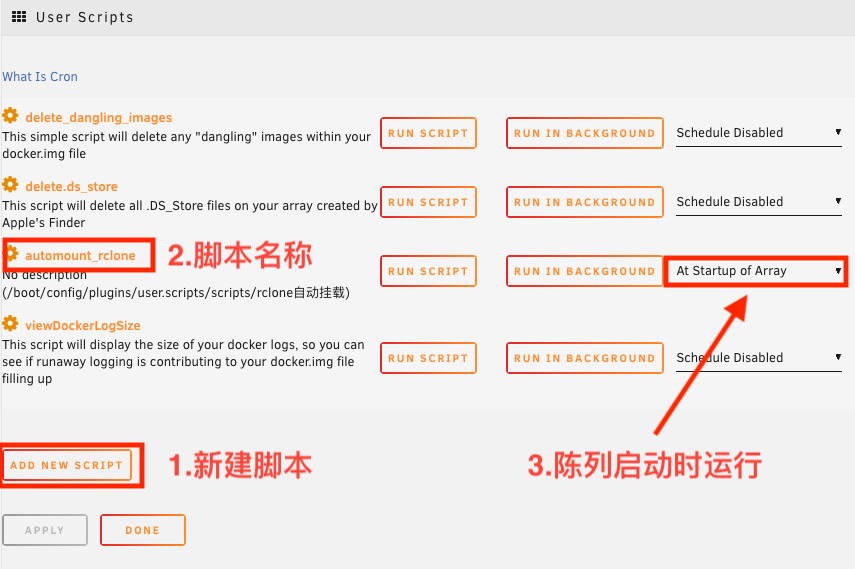Click the grid icon beside User Scripts

click(x=19, y=17)
